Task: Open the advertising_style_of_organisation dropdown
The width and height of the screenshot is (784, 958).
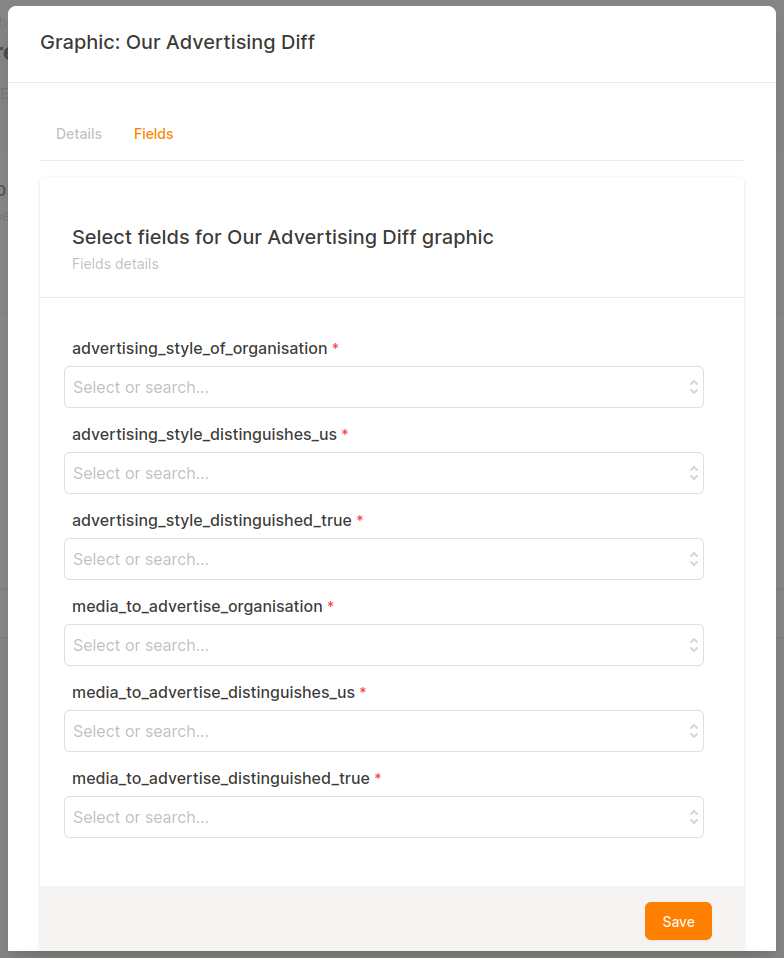Action: click(x=384, y=387)
